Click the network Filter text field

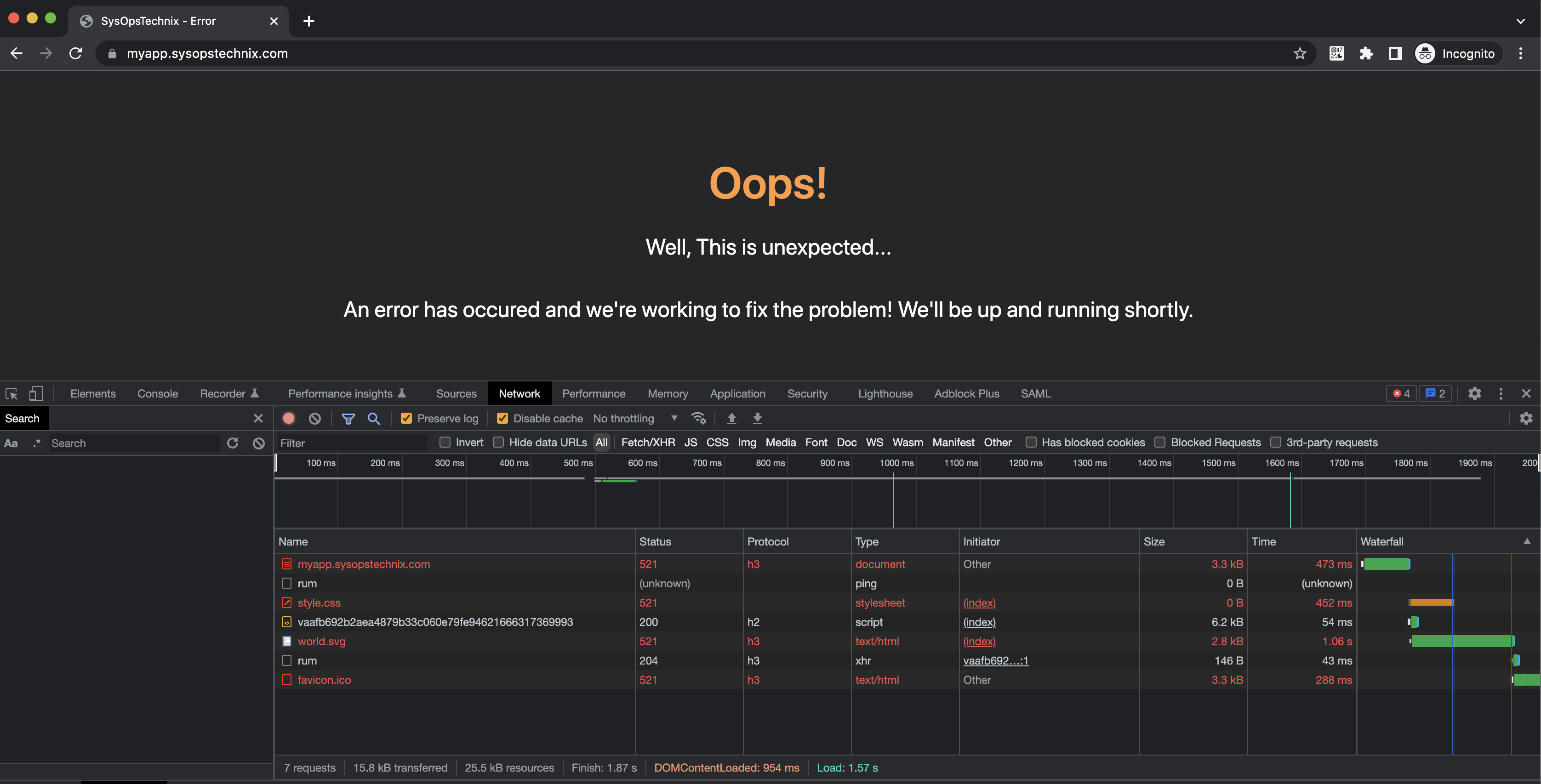click(x=352, y=443)
